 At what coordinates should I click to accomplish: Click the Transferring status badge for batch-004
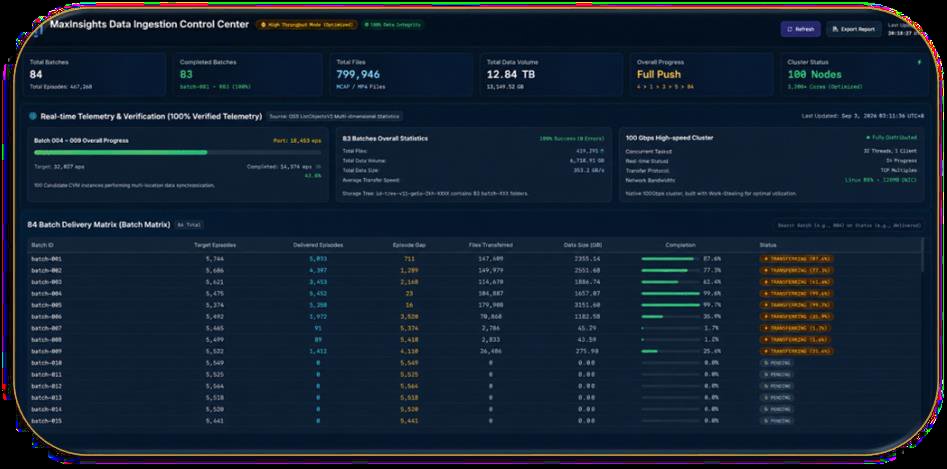(797, 293)
